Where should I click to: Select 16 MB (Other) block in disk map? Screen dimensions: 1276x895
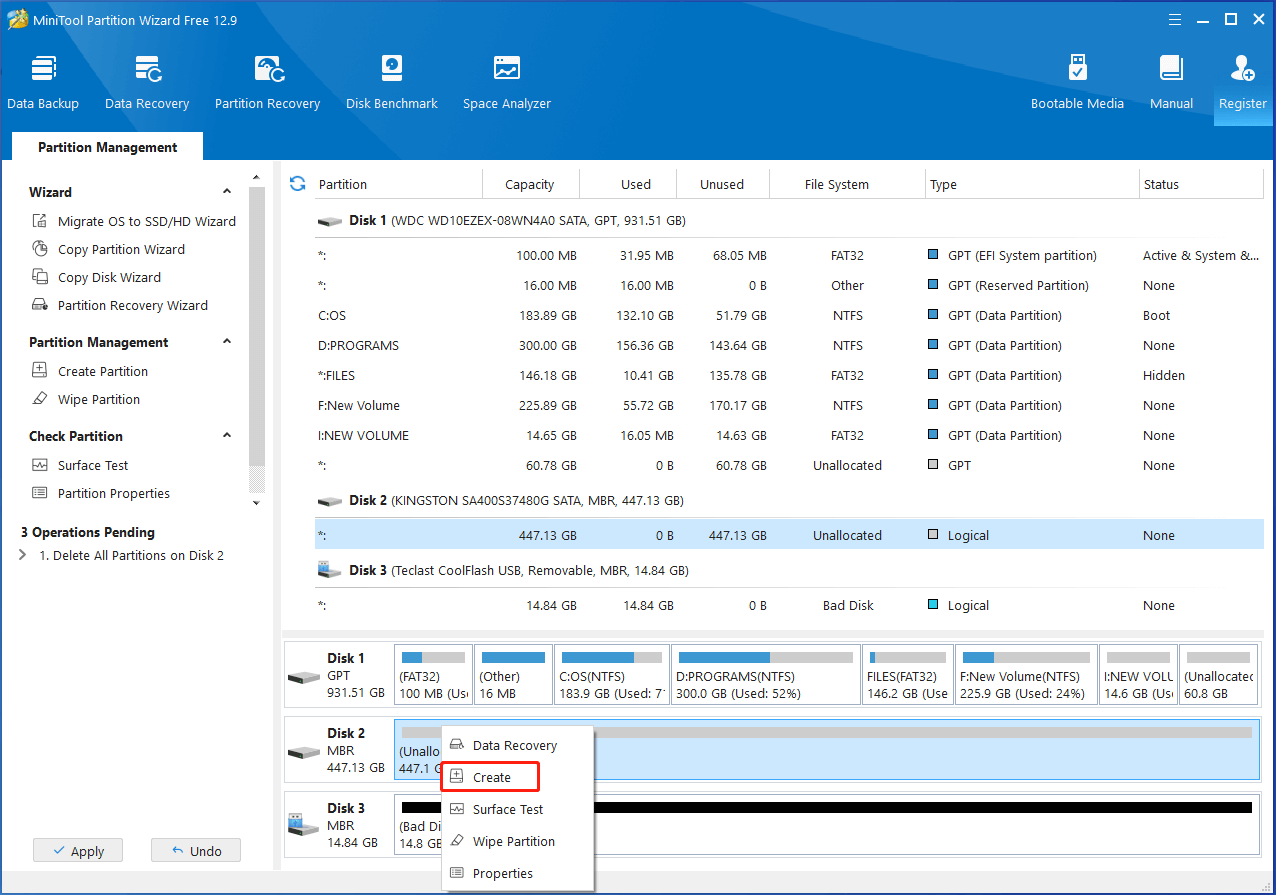click(x=512, y=675)
